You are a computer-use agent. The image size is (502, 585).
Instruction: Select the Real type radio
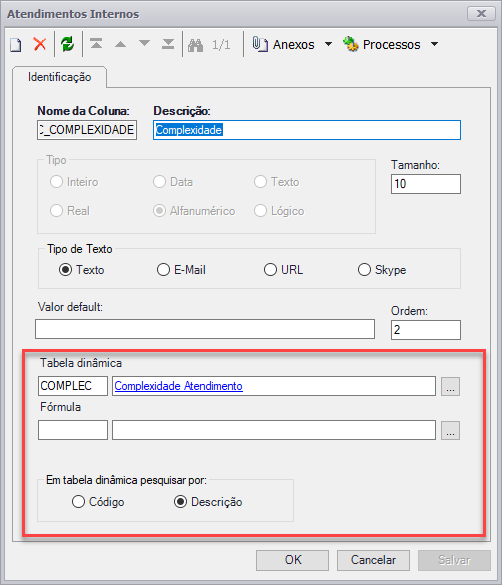point(56,211)
